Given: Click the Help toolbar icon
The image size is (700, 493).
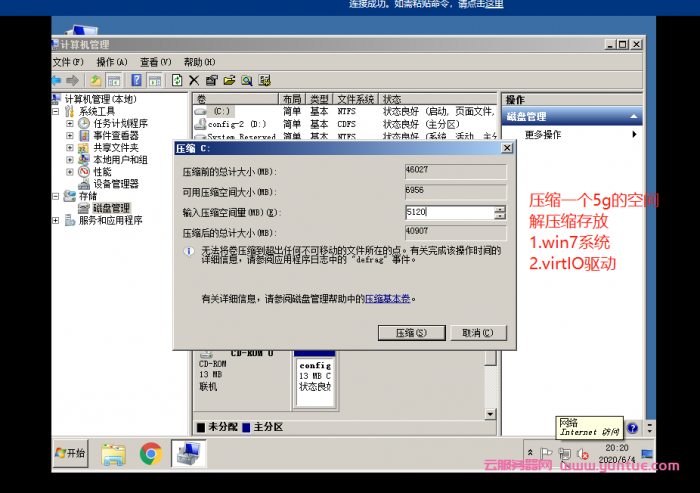Looking at the screenshot, I should pyautogui.click(x=136, y=80).
